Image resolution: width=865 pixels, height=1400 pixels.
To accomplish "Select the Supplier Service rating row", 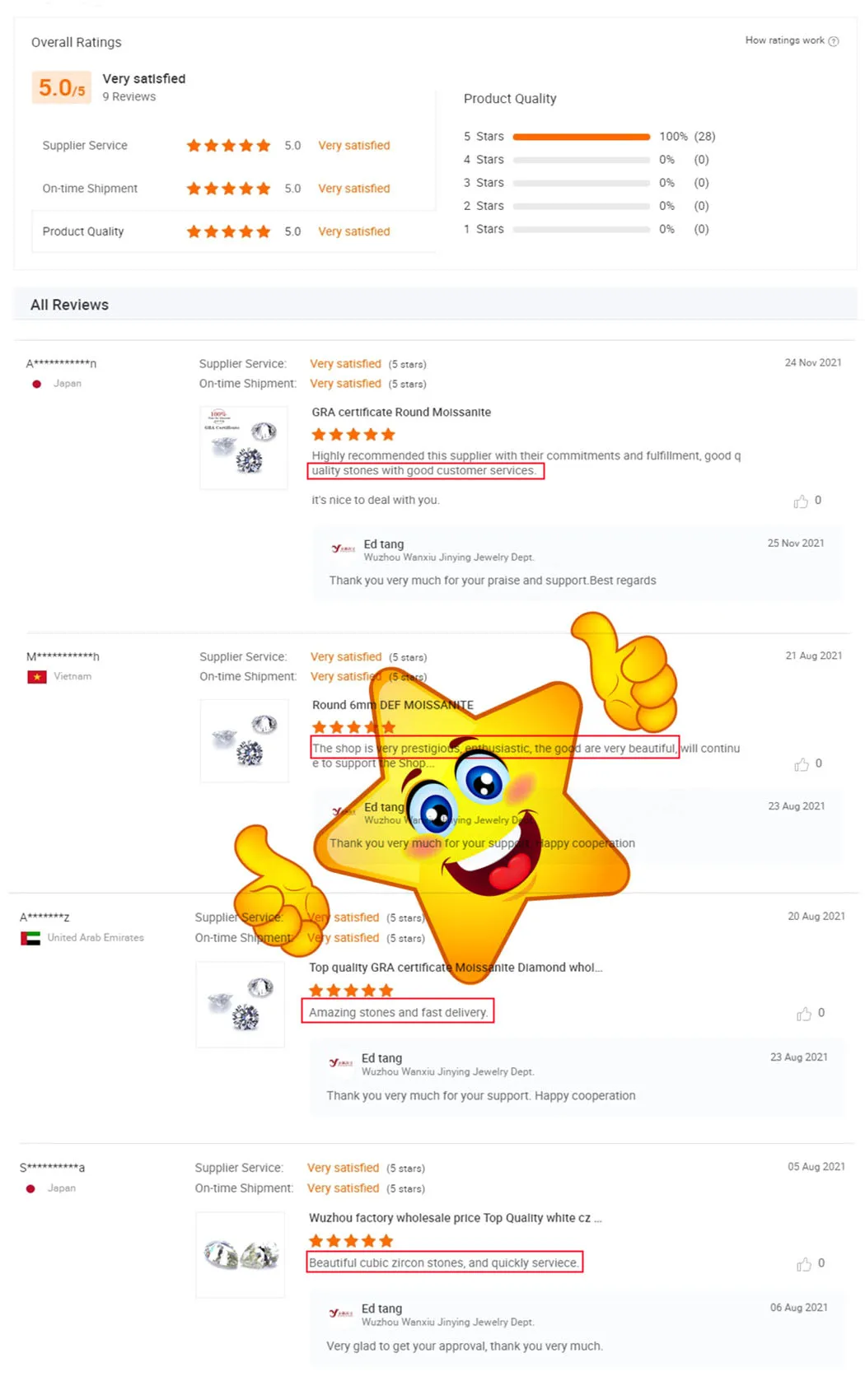I will click(x=234, y=146).
